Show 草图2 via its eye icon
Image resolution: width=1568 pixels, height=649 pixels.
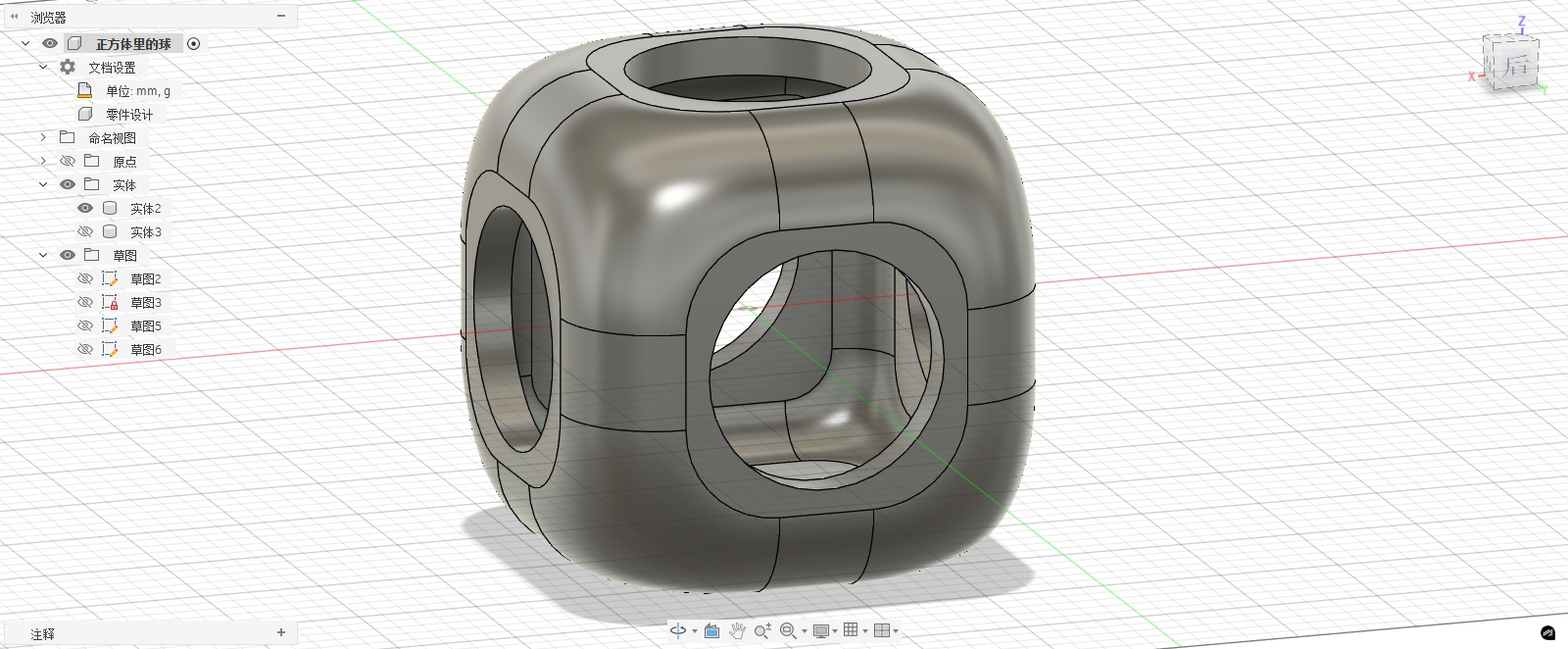[85, 278]
